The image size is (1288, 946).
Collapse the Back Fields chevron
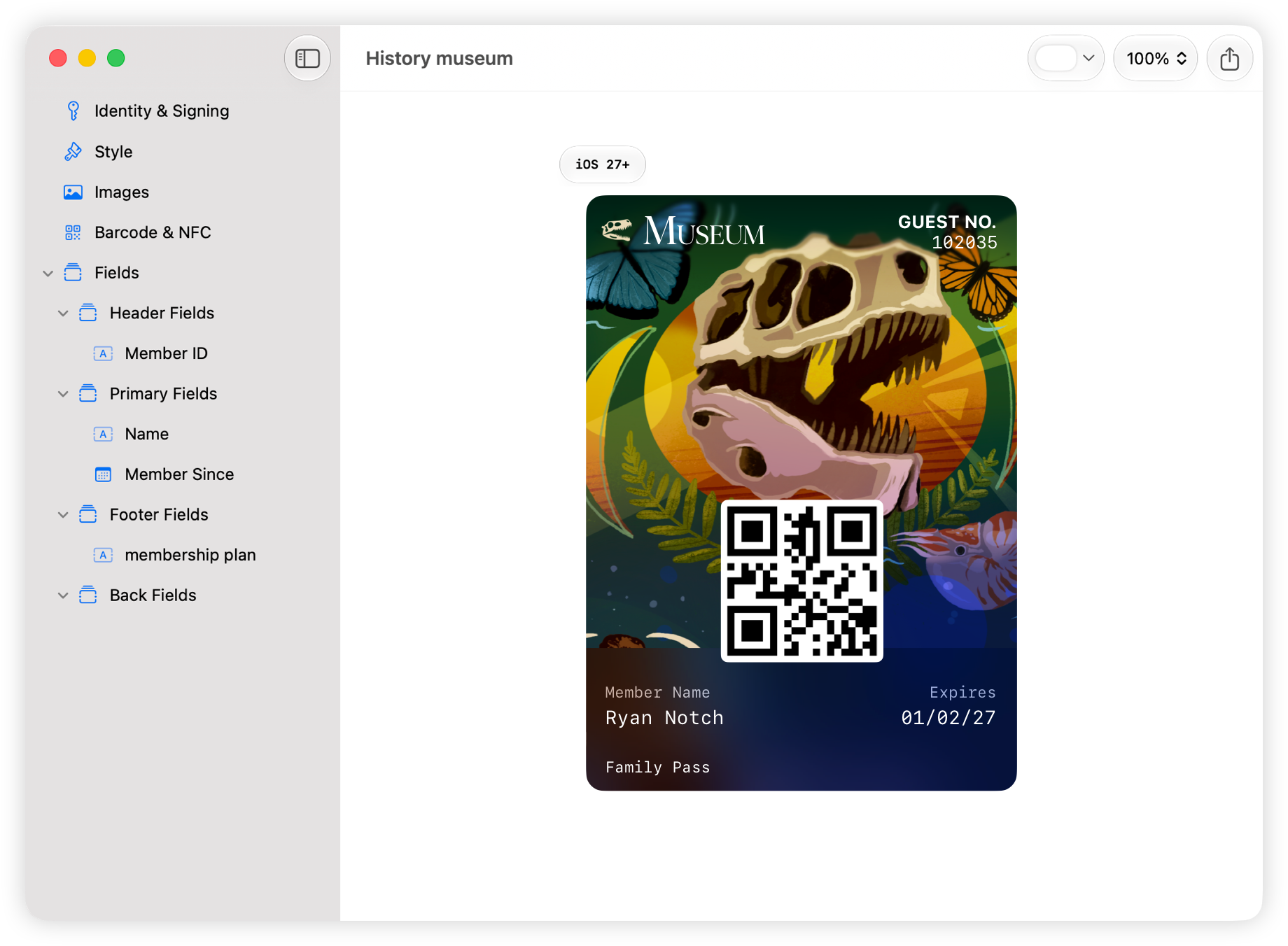pyautogui.click(x=63, y=595)
